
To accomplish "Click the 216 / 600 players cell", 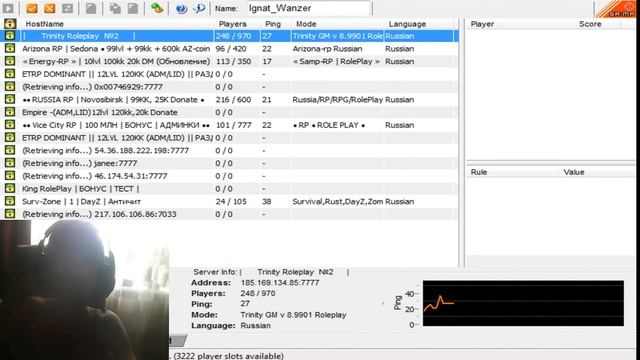I will (233, 100).
